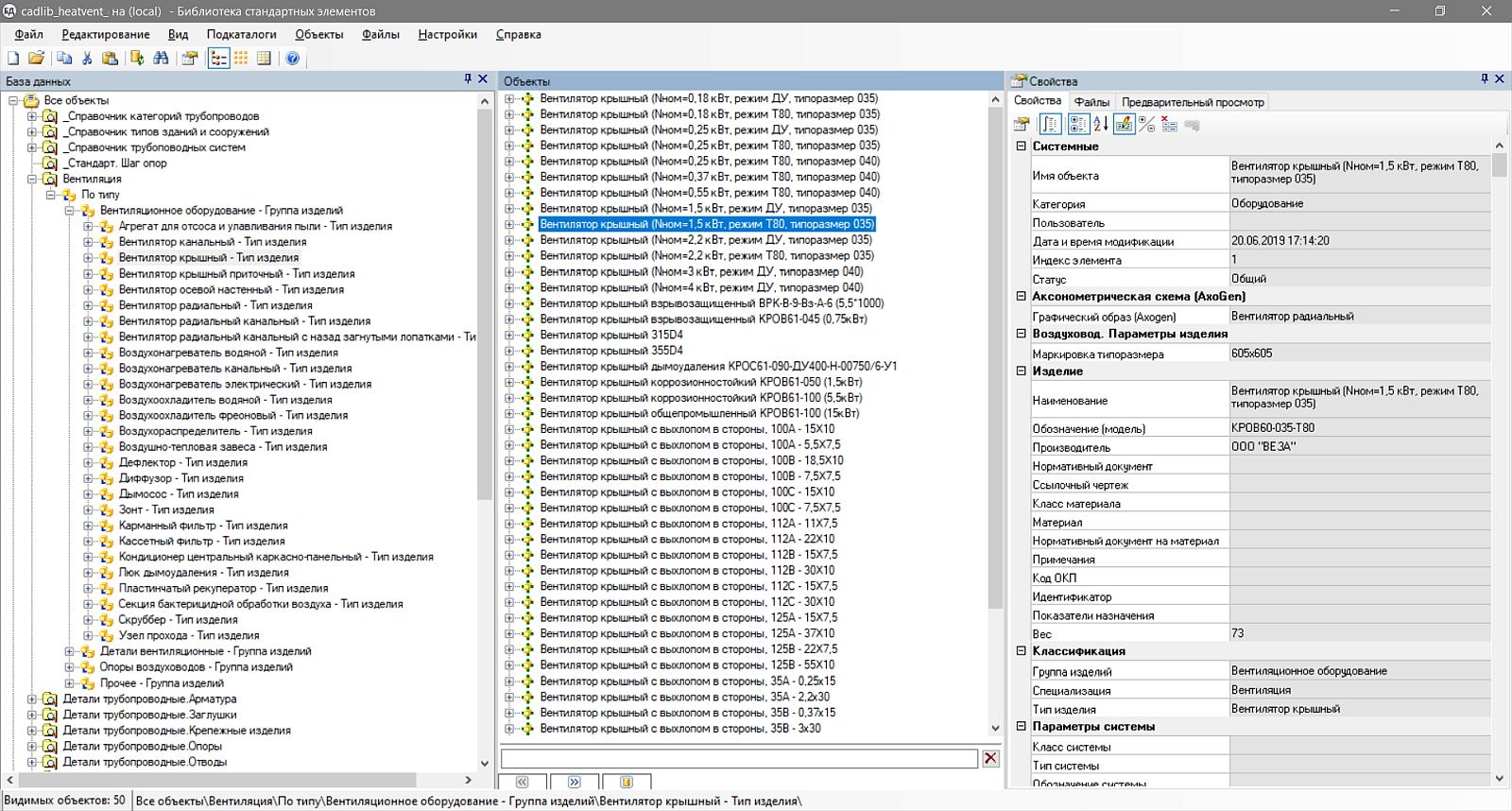
Task: Click the properties panel vertical scrollbar
Action: point(1499,165)
